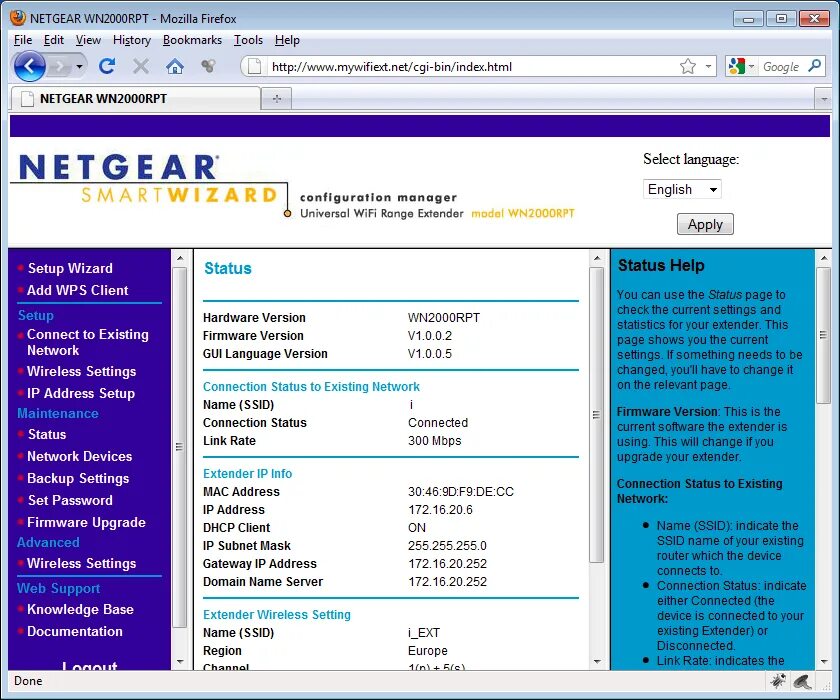Click the Stop loading X icon
The width and height of the screenshot is (840, 700).
141,66
